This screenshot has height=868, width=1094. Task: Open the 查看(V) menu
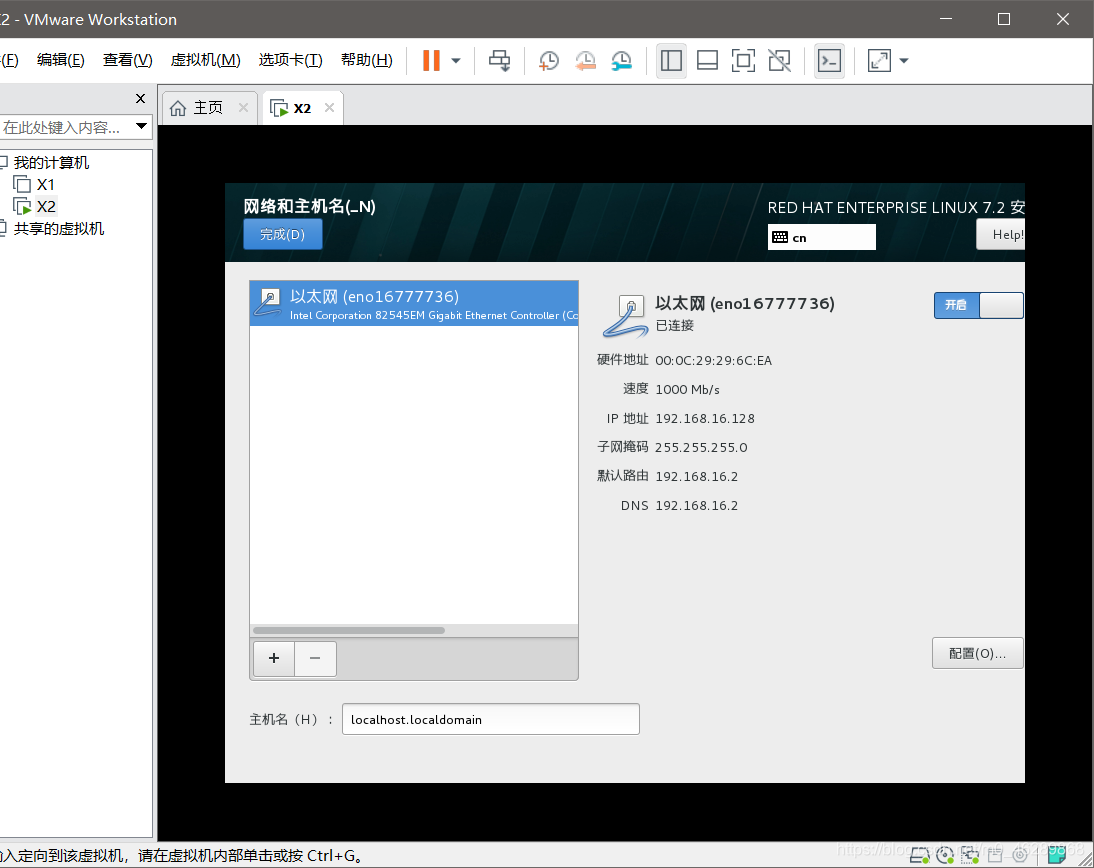coord(128,60)
